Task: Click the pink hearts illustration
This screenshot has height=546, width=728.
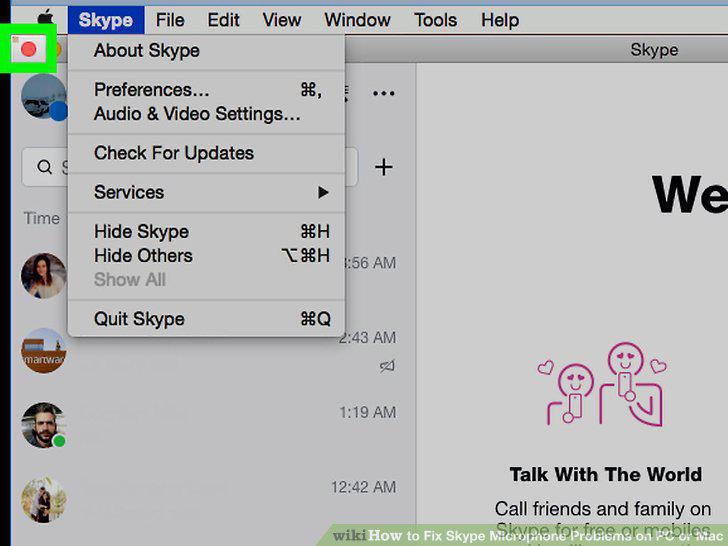Action: (602, 384)
